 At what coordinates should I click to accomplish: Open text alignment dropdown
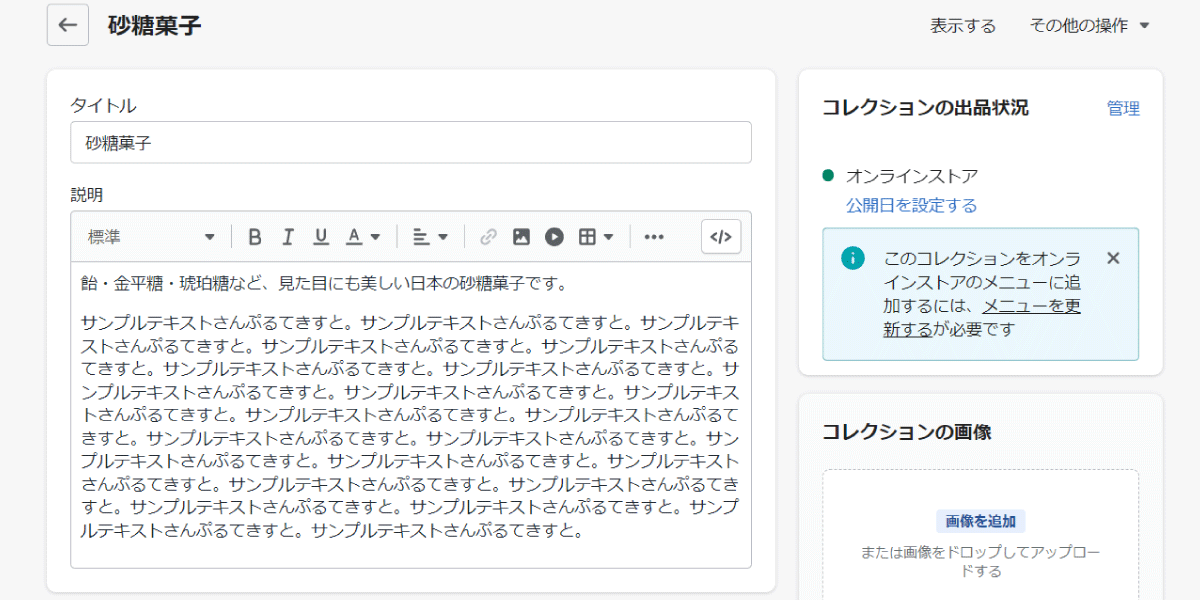(431, 237)
